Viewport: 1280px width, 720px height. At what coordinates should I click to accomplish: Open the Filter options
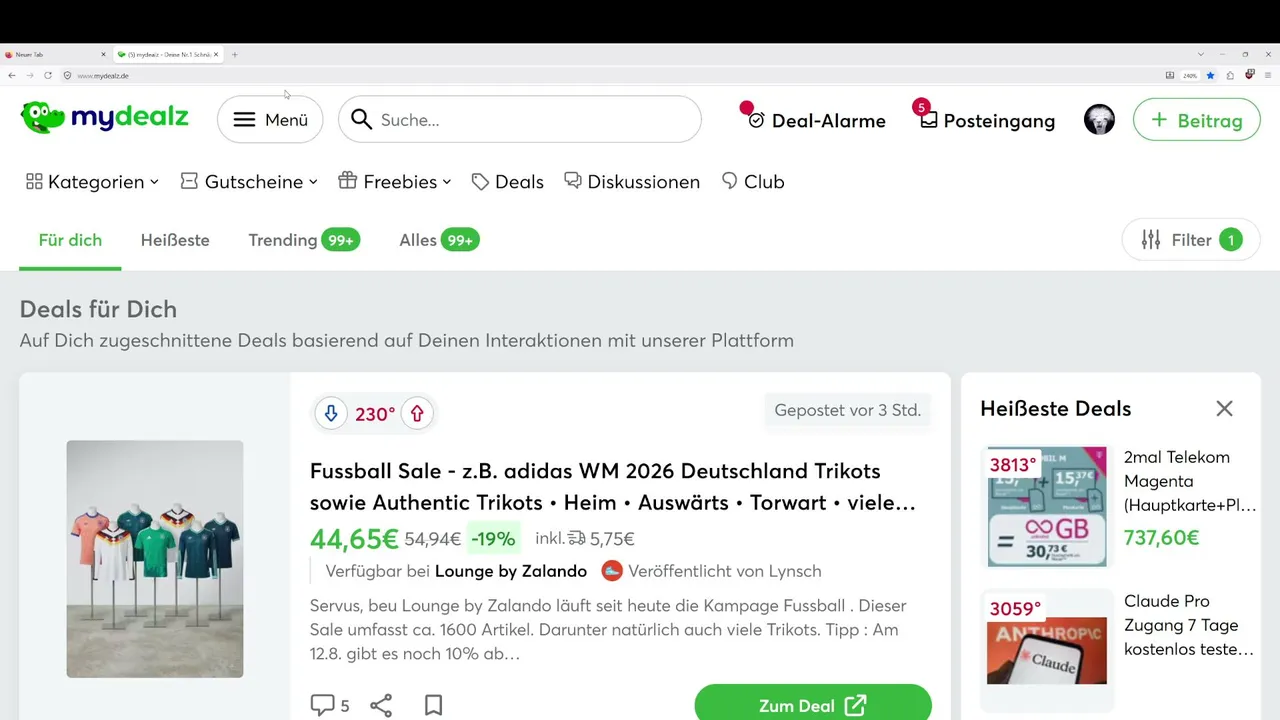[x=1191, y=240]
